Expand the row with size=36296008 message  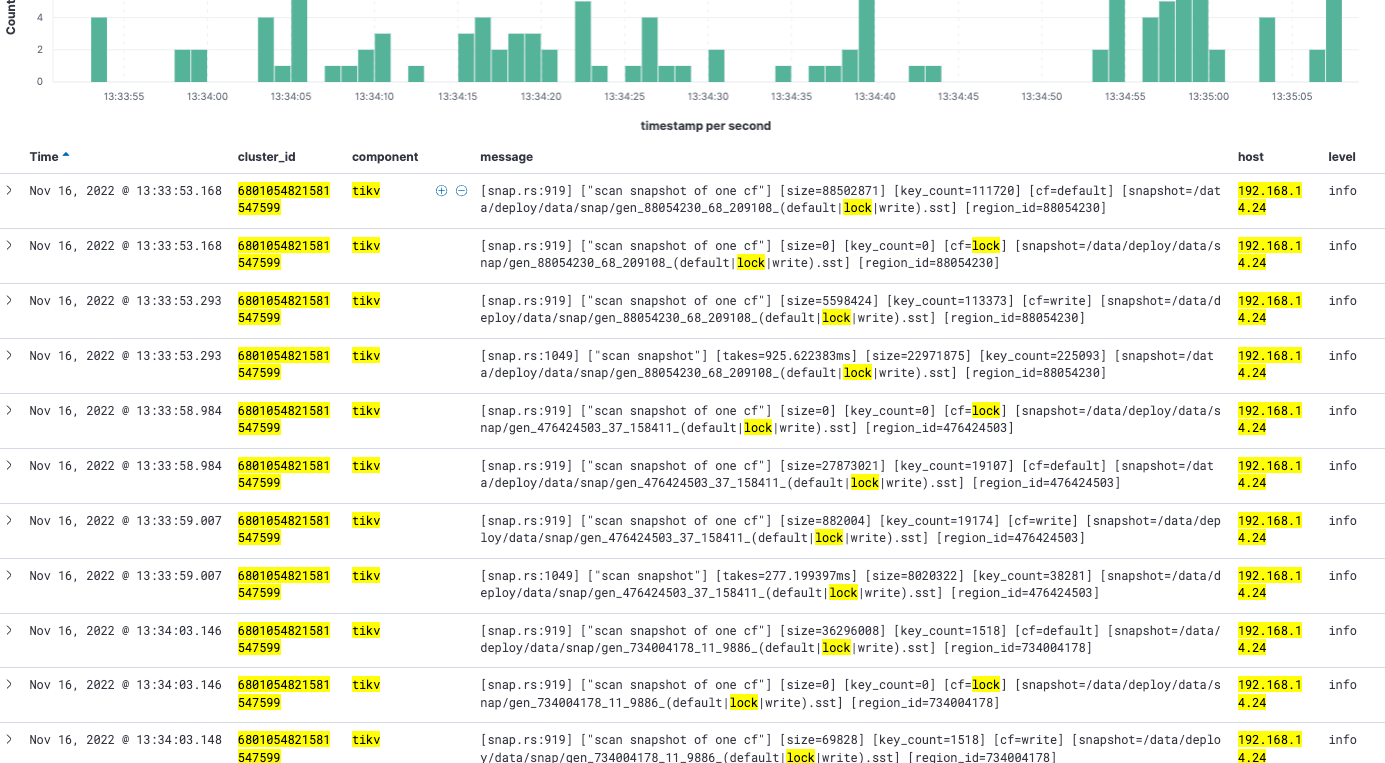pos(10,630)
